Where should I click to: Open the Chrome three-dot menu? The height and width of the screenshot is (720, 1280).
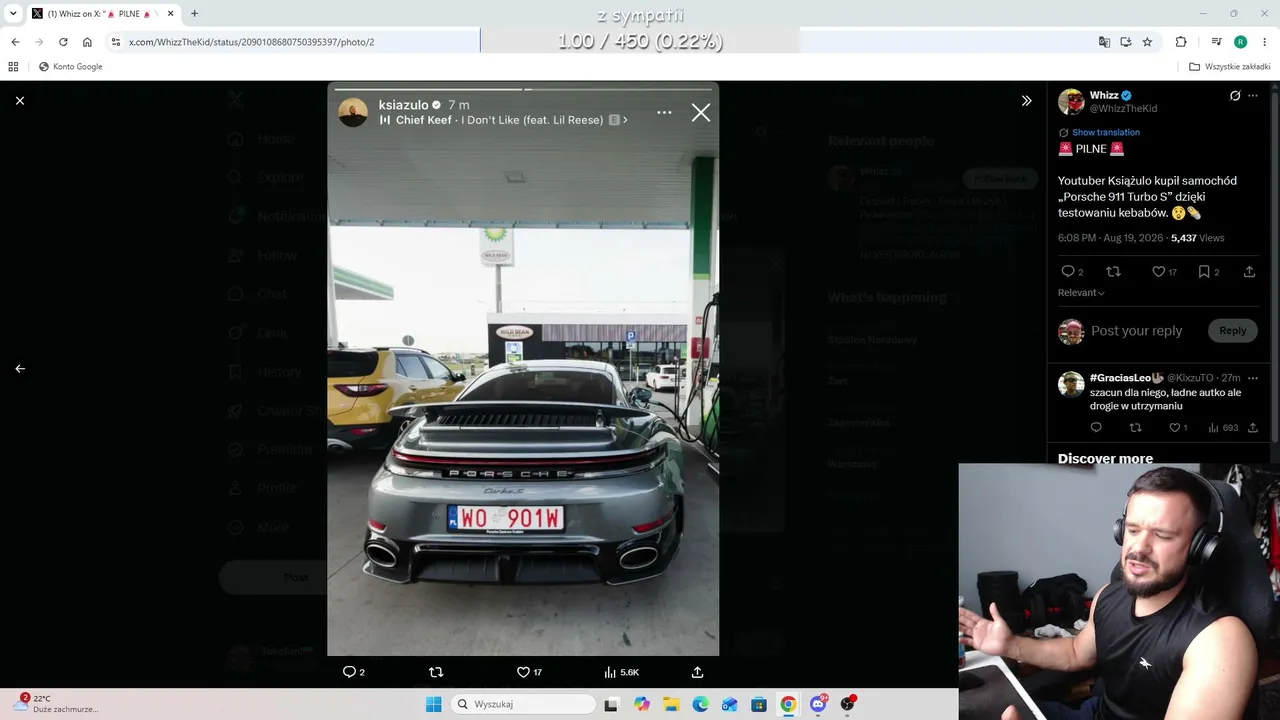tap(1265, 42)
